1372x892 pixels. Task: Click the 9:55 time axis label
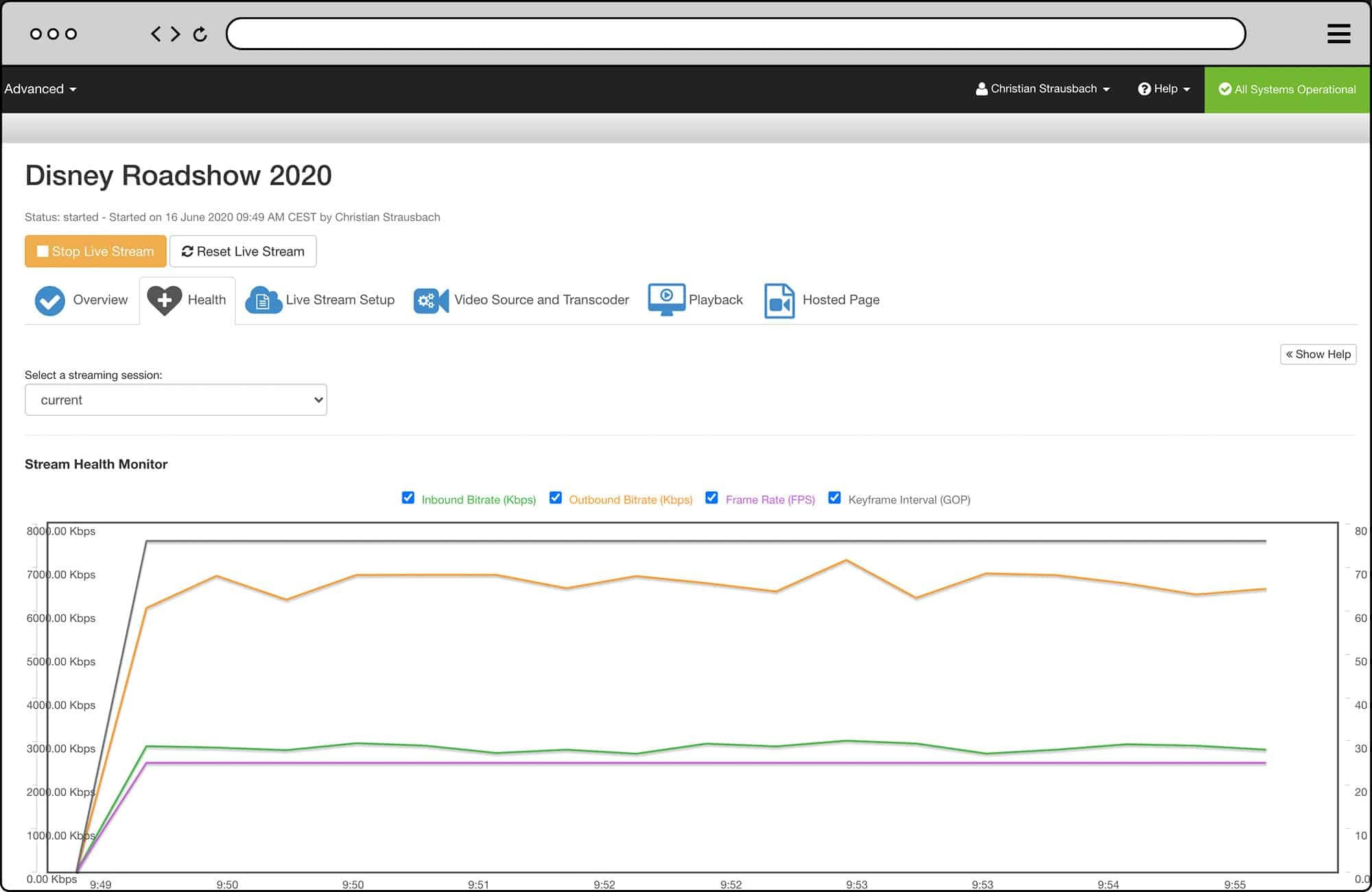click(1235, 884)
